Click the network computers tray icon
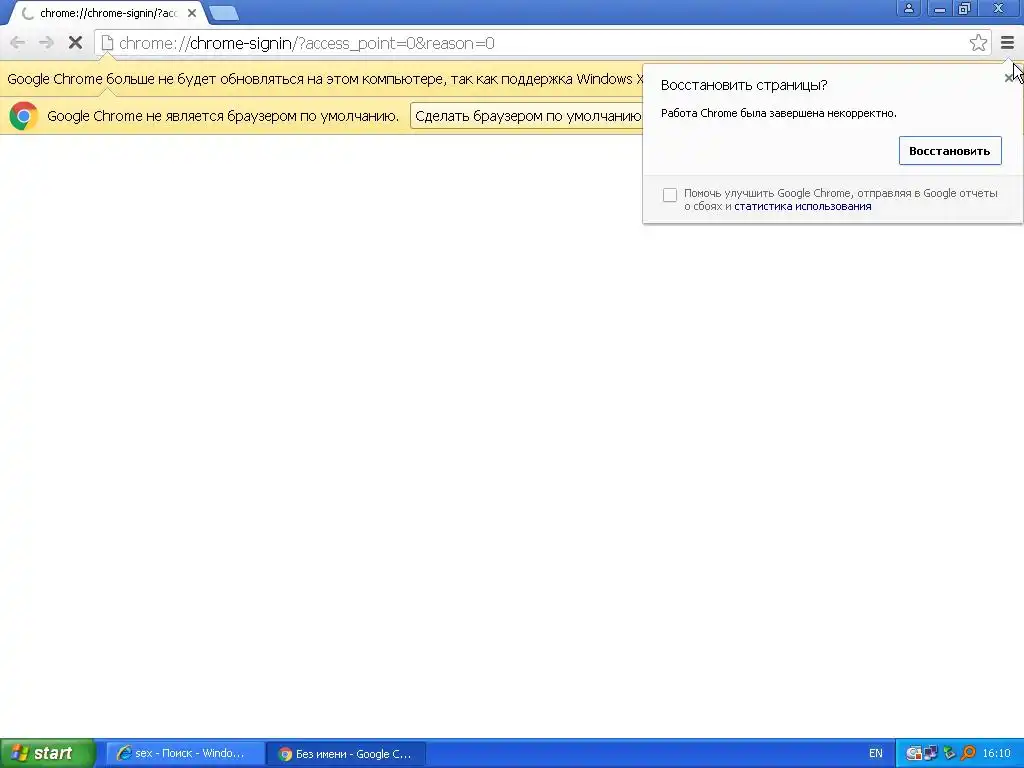The height and width of the screenshot is (768, 1024). click(x=931, y=754)
